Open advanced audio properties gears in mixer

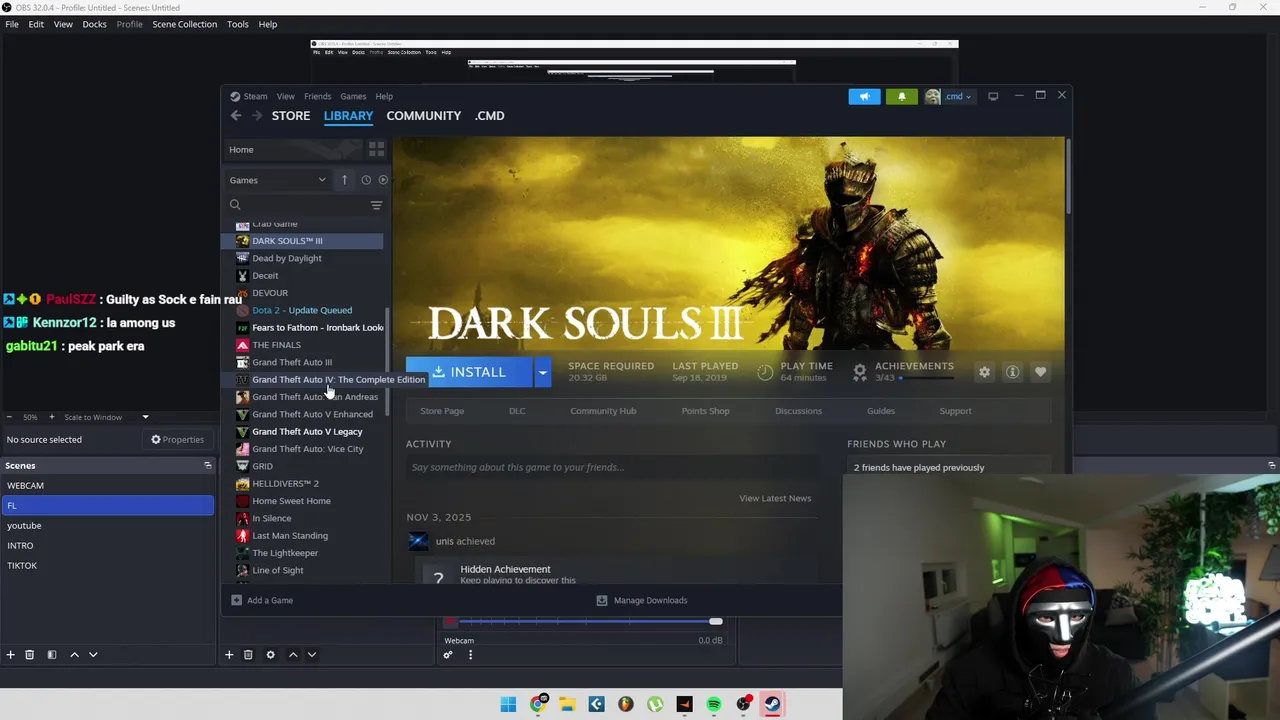(x=448, y=655)
